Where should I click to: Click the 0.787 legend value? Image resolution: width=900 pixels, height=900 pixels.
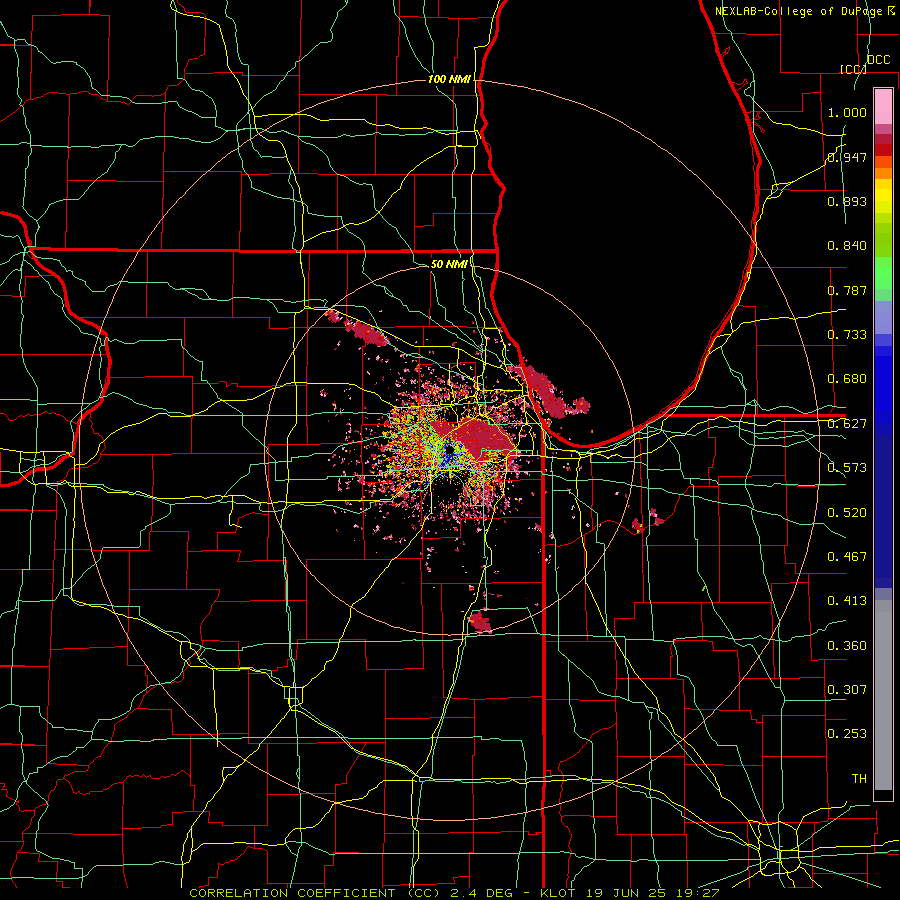(847, 290)
